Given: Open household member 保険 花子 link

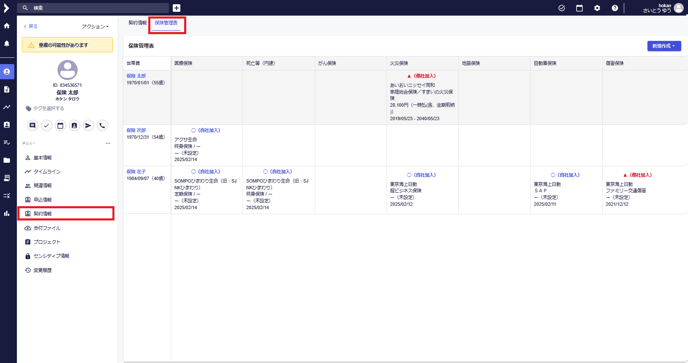Looking at the screenshot, I should 136,172.
